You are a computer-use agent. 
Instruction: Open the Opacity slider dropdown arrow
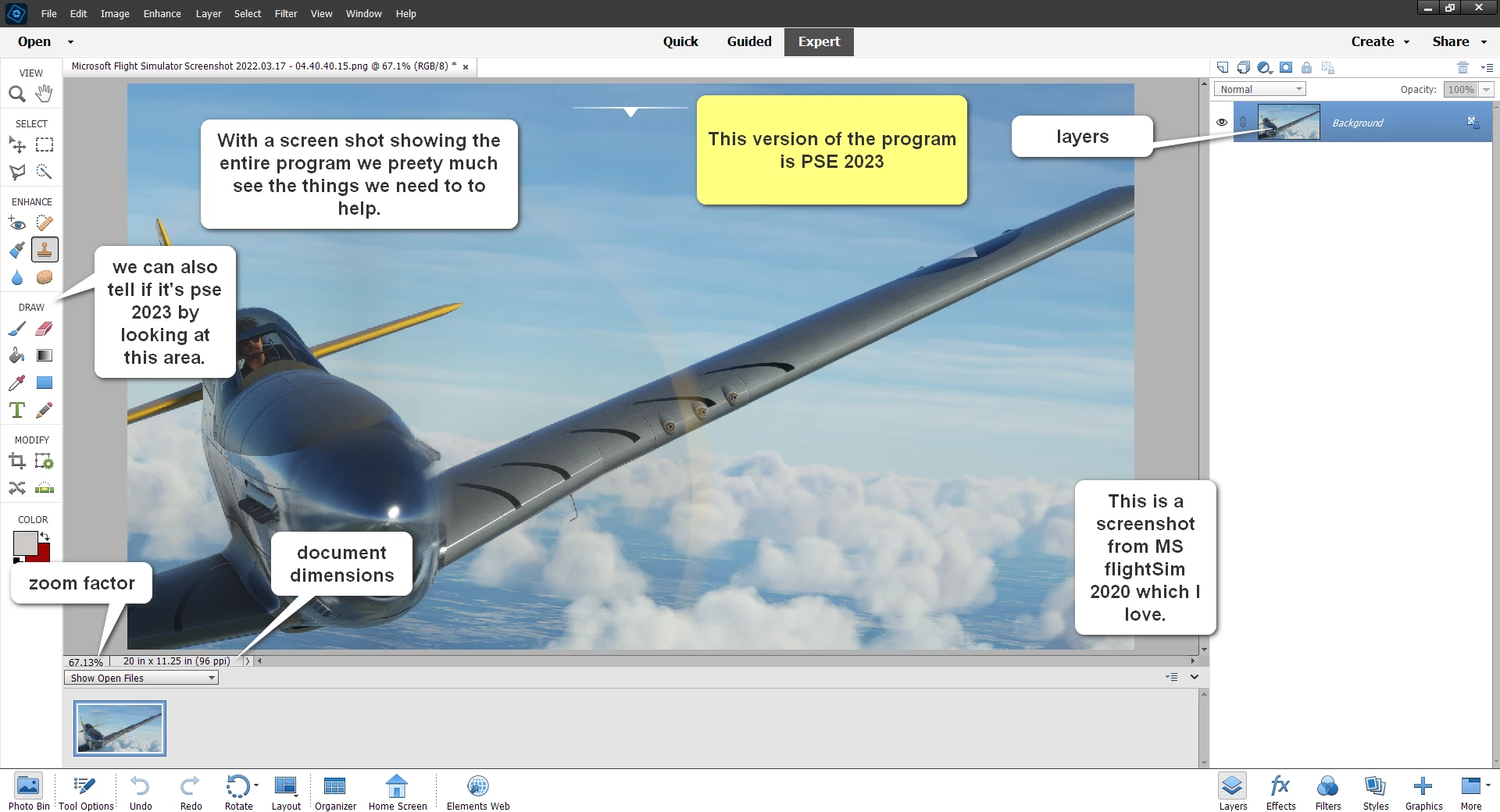(1486, 90)
